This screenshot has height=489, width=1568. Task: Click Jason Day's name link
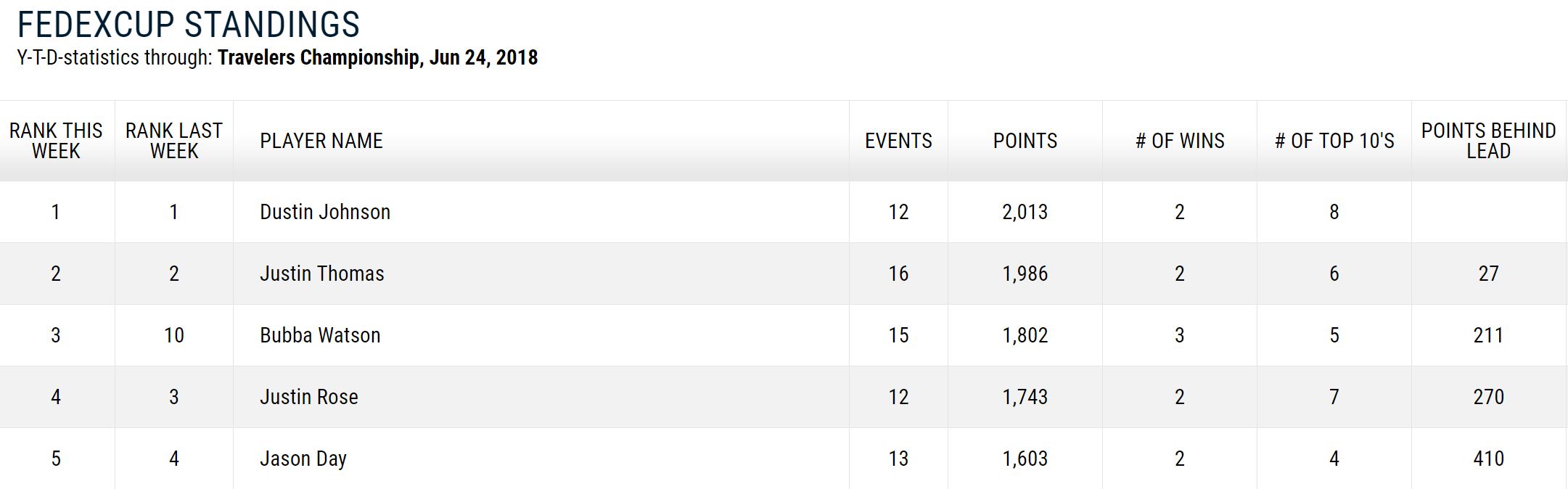pos(303,459)
